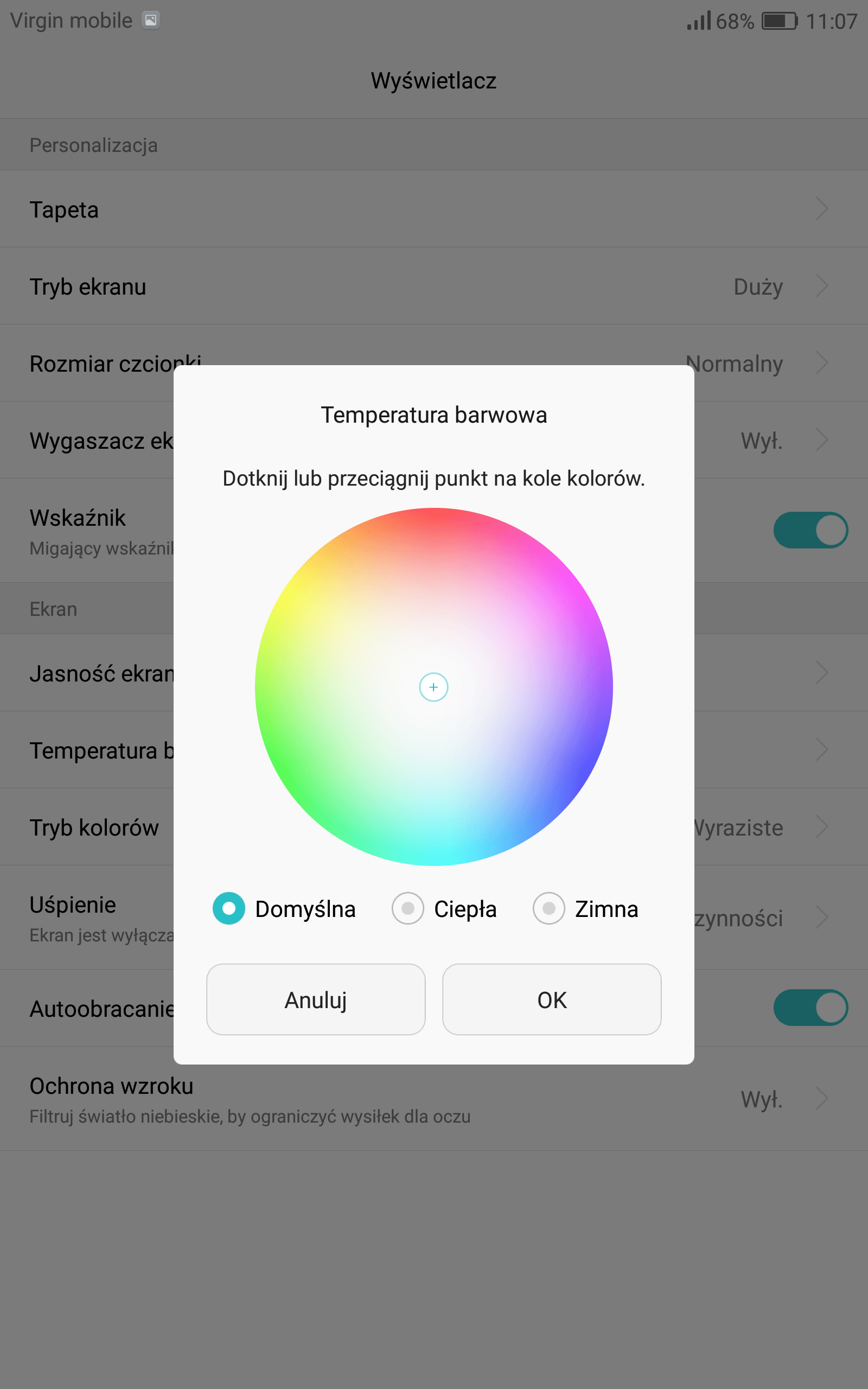Viewport: 868px width, 1389px height.
Task: Tap the battery icon in the status bar
Action: 780,21
